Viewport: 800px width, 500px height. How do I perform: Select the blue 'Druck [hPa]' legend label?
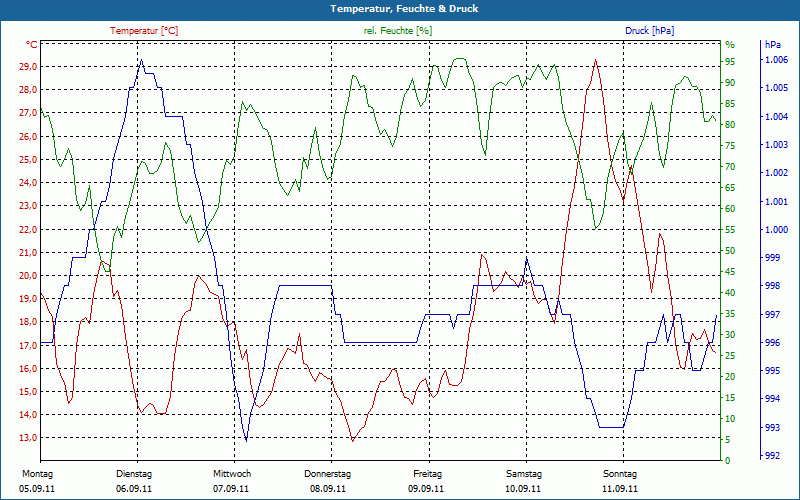tap(649, 31)
